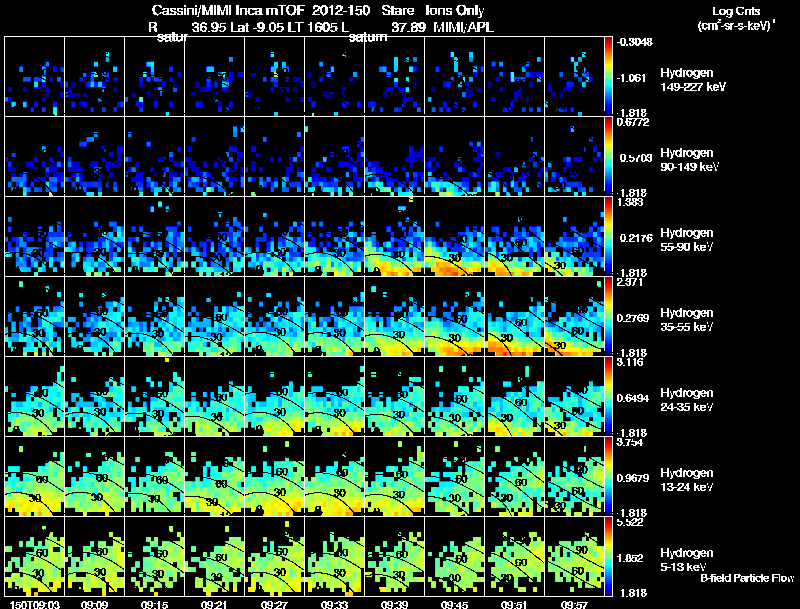Viewport: 800px width, 609px height.
Task: Click the Hydrogen 35-55 keV color bar
Action: (608, 316)
